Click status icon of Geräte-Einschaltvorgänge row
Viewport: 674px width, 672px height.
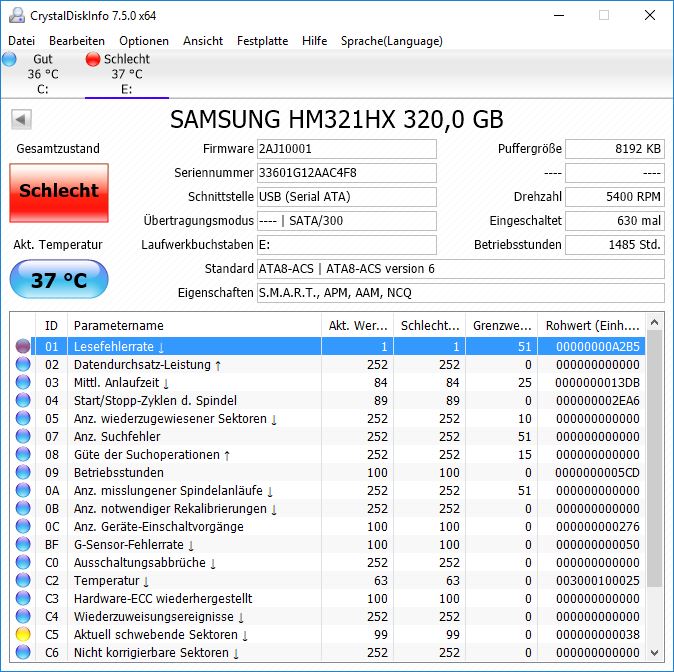click(x=23, y=526)
